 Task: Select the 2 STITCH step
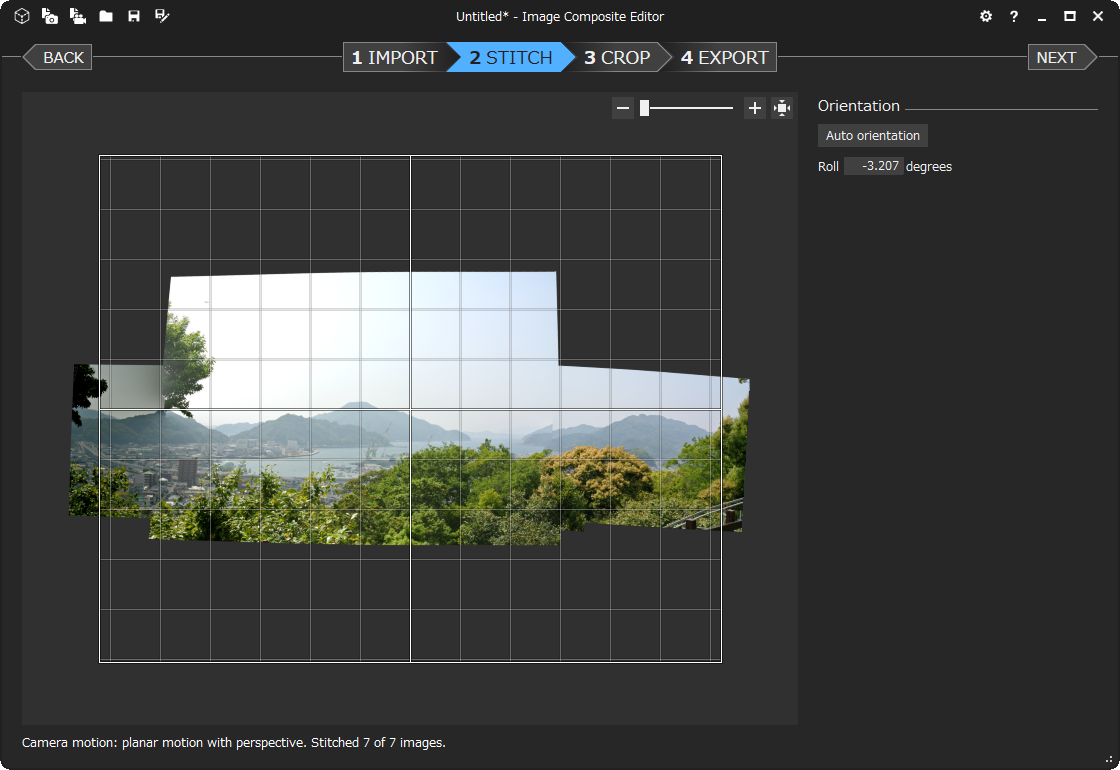tap(511, 57)
